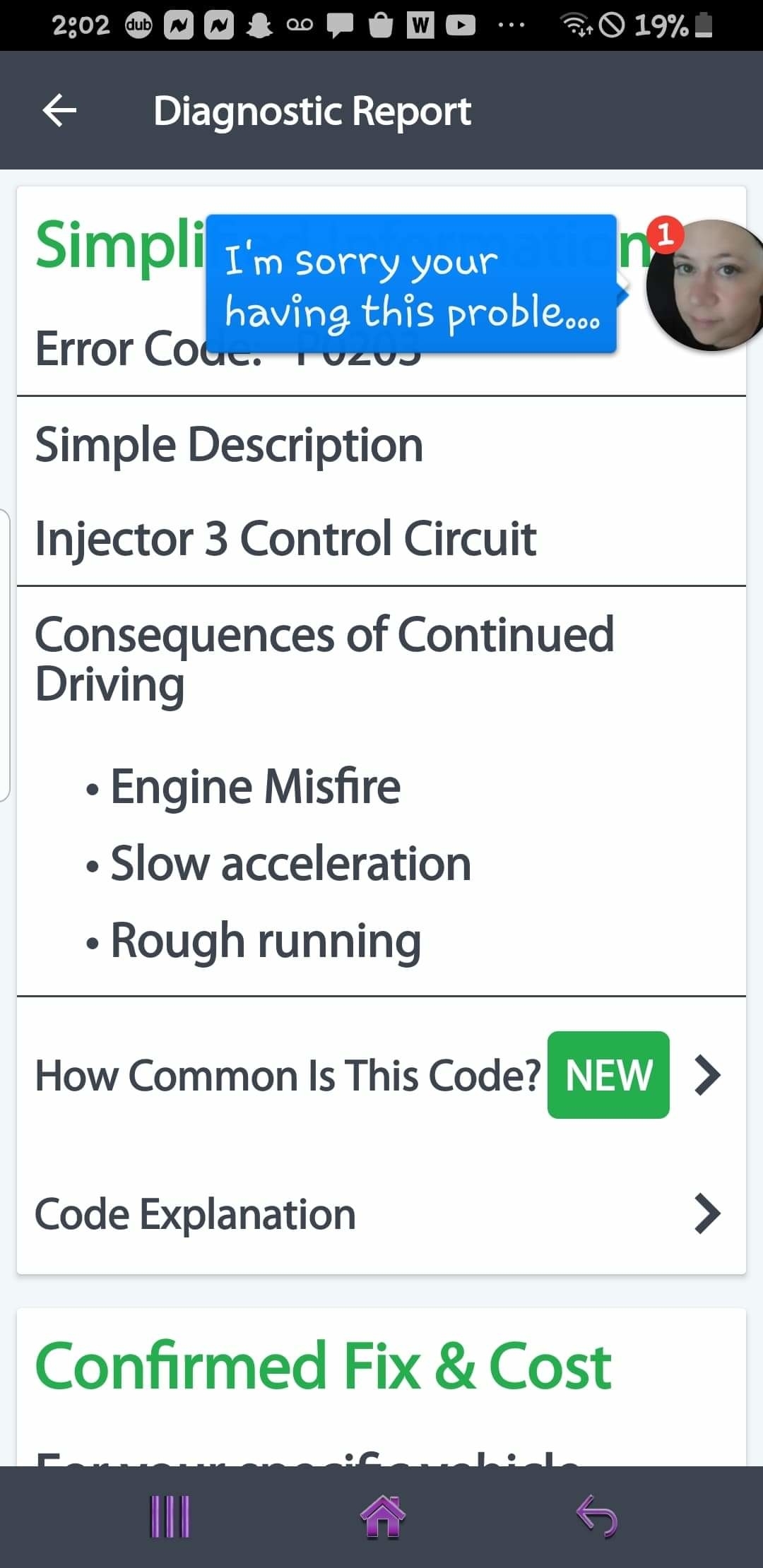Tap the red notification badge
Screen dimensions: 763x1568
(665, 234)
